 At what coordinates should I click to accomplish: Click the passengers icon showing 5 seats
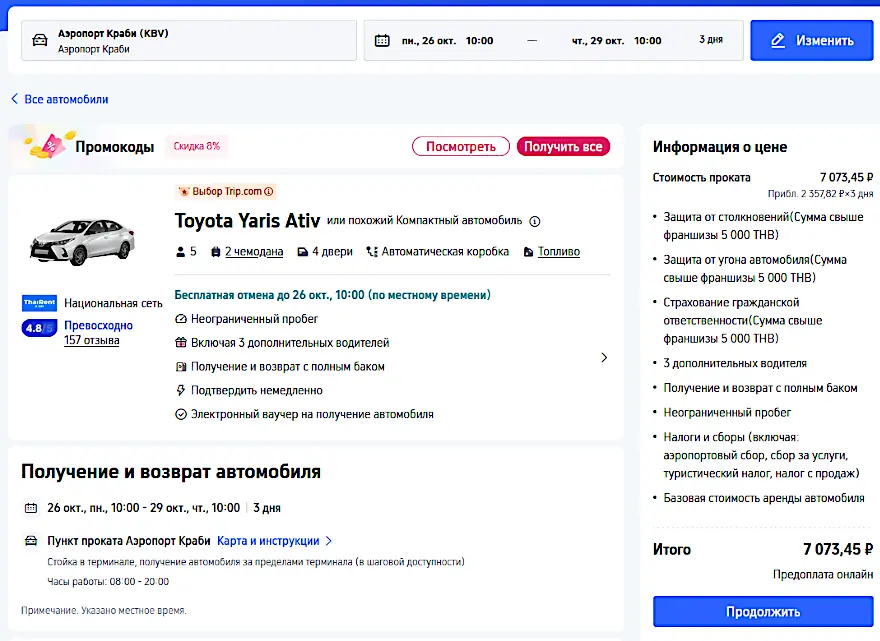(180, 252)
